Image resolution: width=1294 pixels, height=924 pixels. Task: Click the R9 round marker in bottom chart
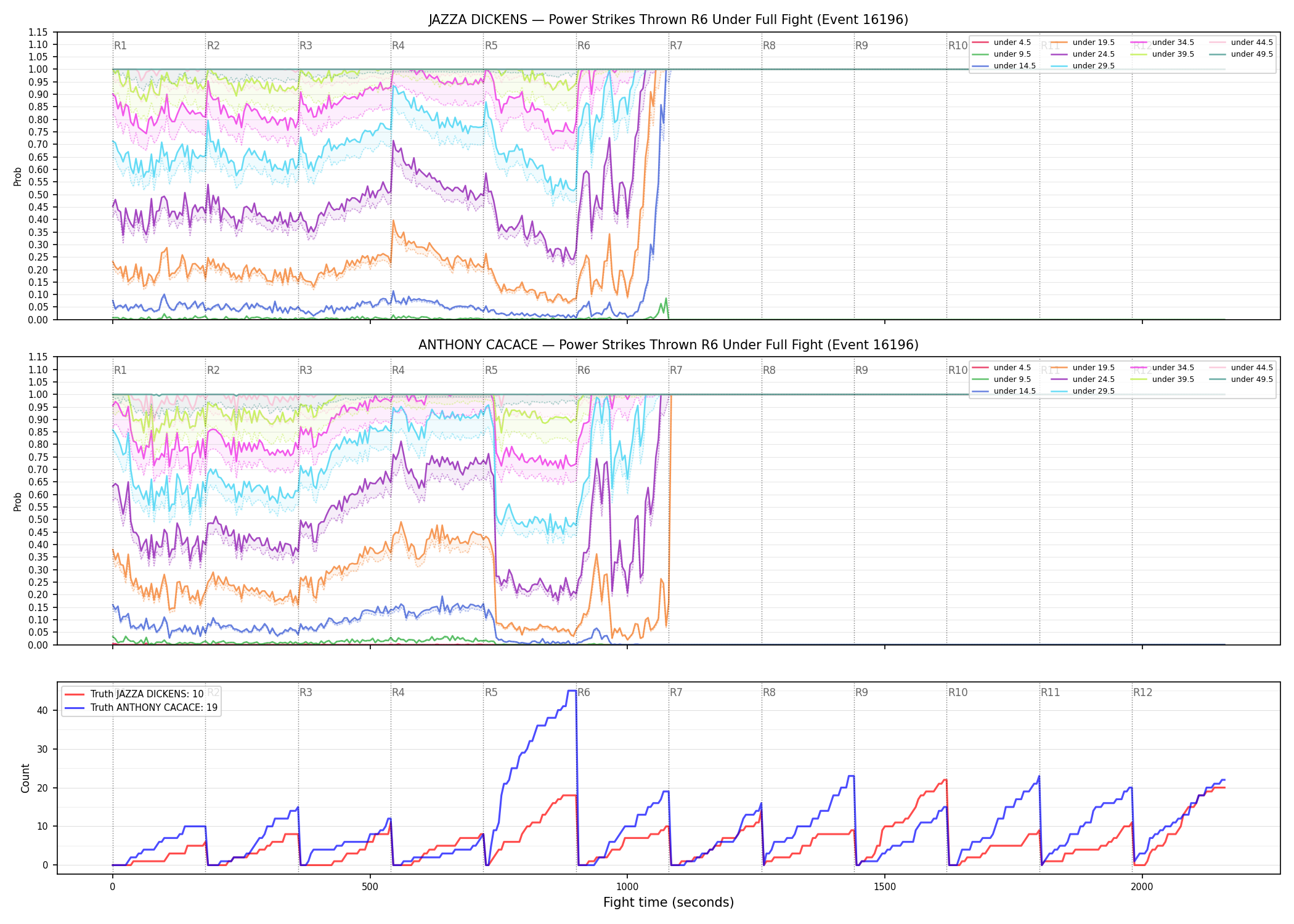pyautogui.click(x=861, y=692)
